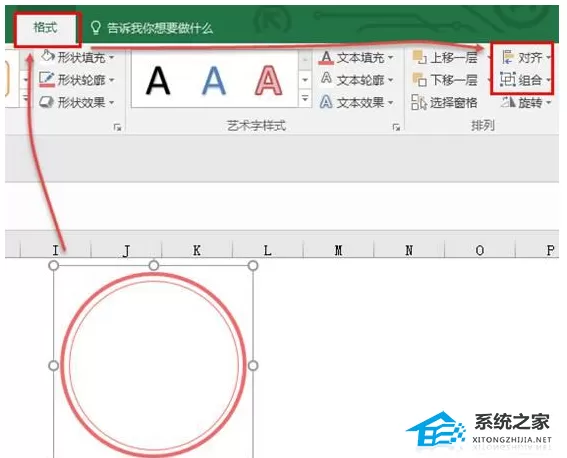Select the red outlined A WordArt style
567x458 pixels.
click(268, 81)
